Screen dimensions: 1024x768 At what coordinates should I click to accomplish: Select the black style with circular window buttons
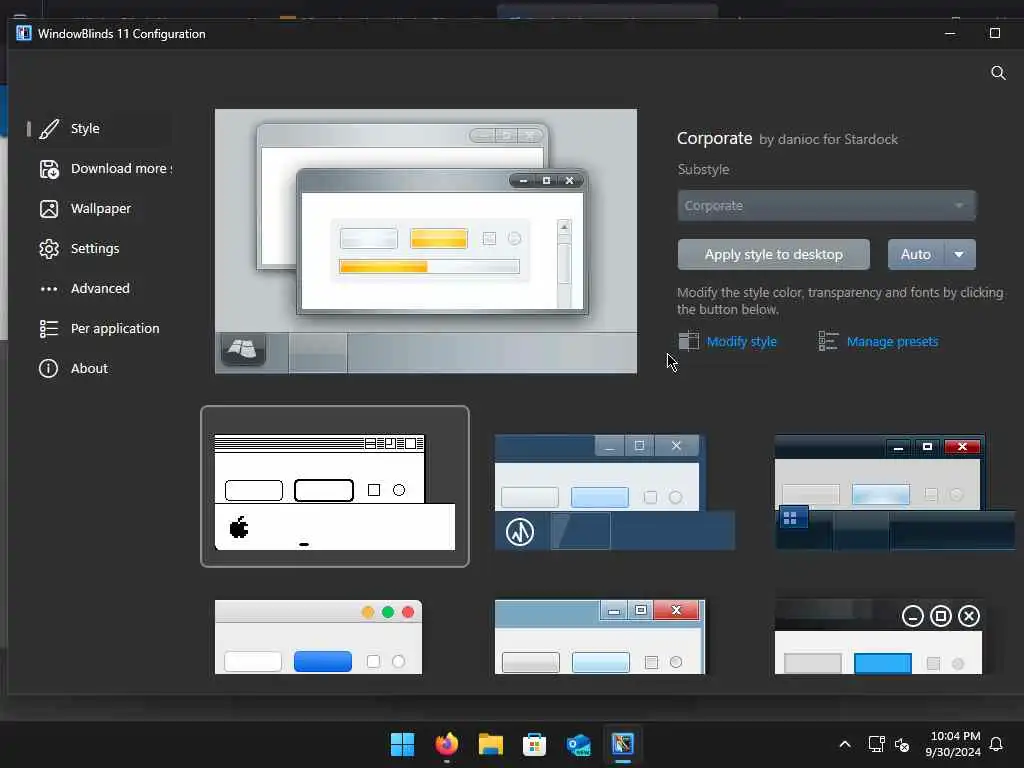pos(879,637)
